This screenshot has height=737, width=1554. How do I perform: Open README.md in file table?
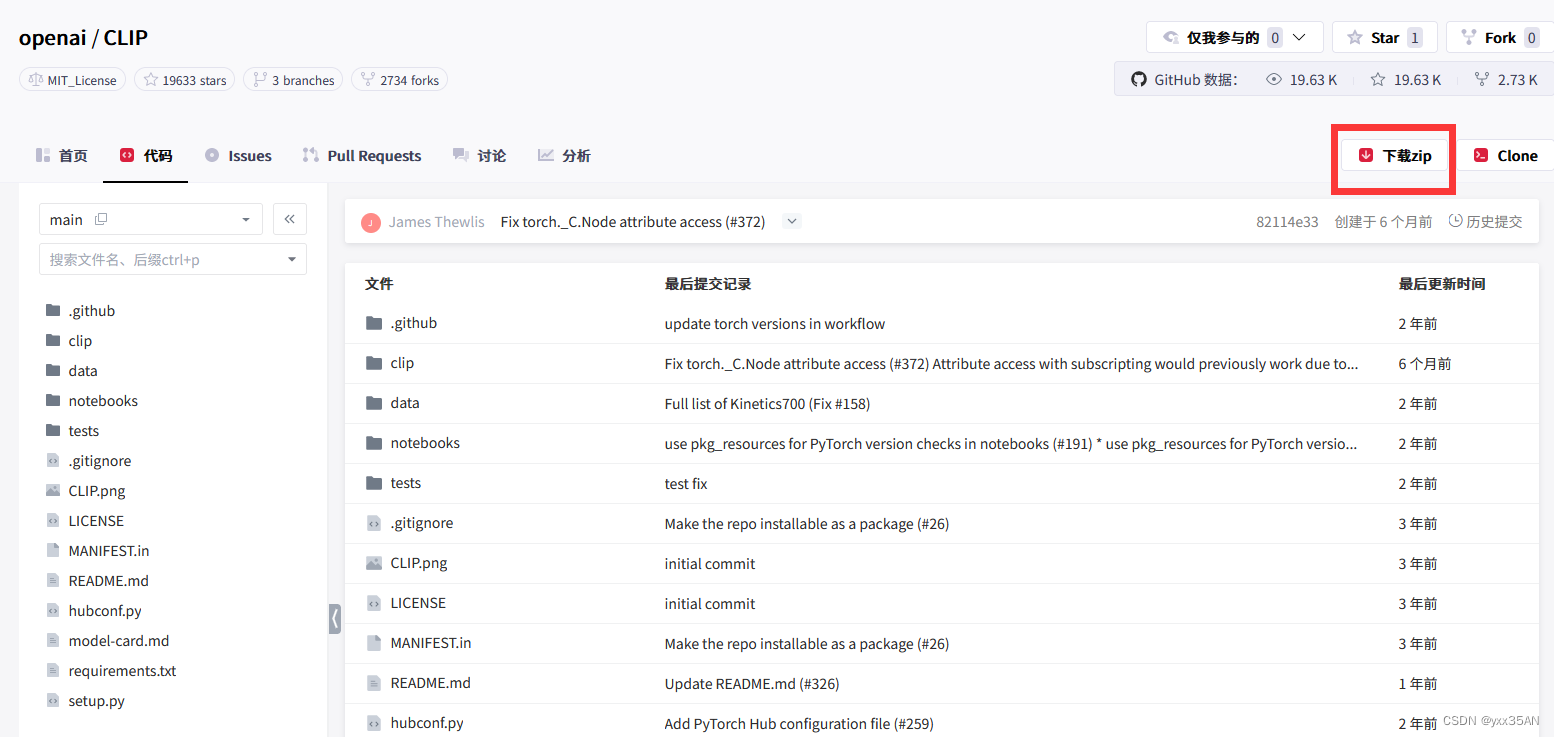(431, 683)
